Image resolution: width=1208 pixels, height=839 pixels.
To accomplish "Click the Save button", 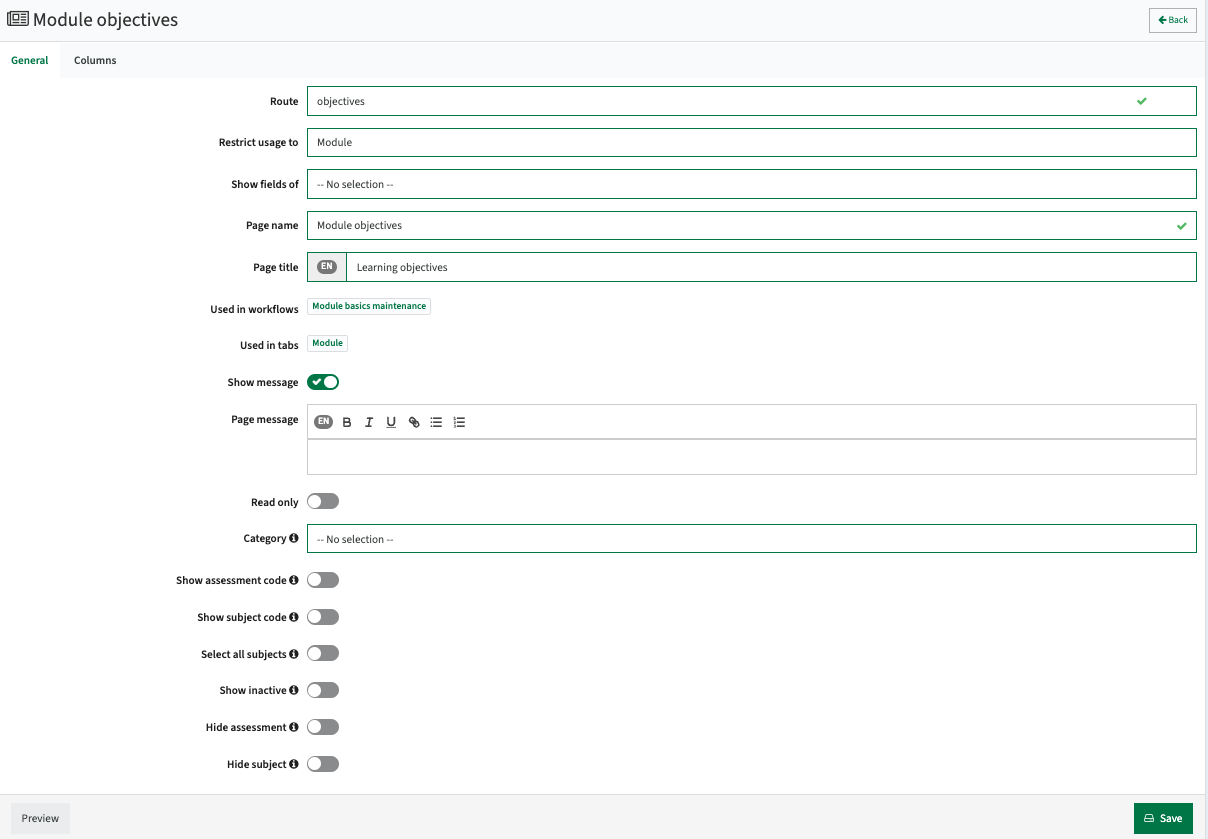I will click(1163, 818).
